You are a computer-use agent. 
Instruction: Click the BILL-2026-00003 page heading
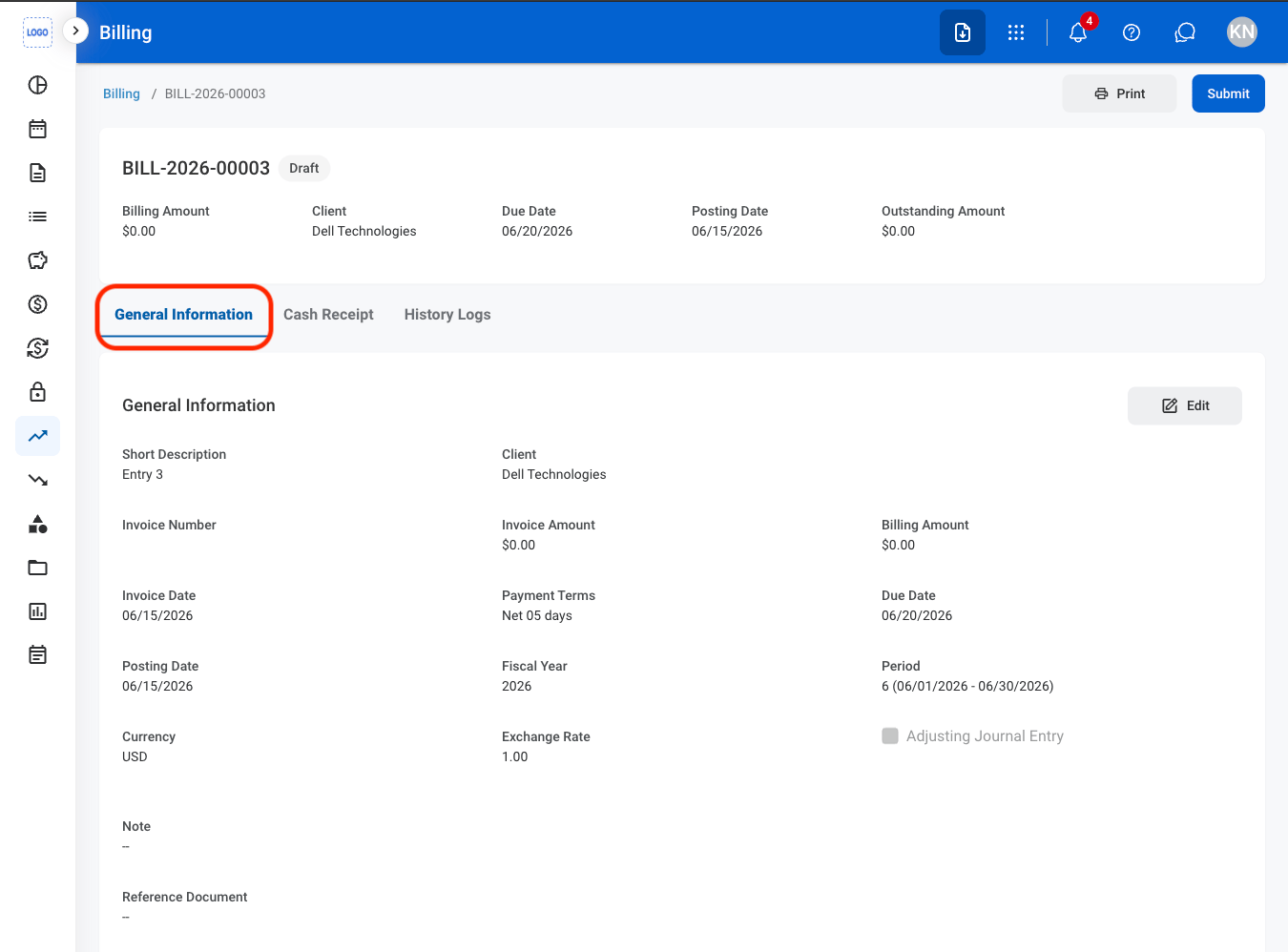196,168
